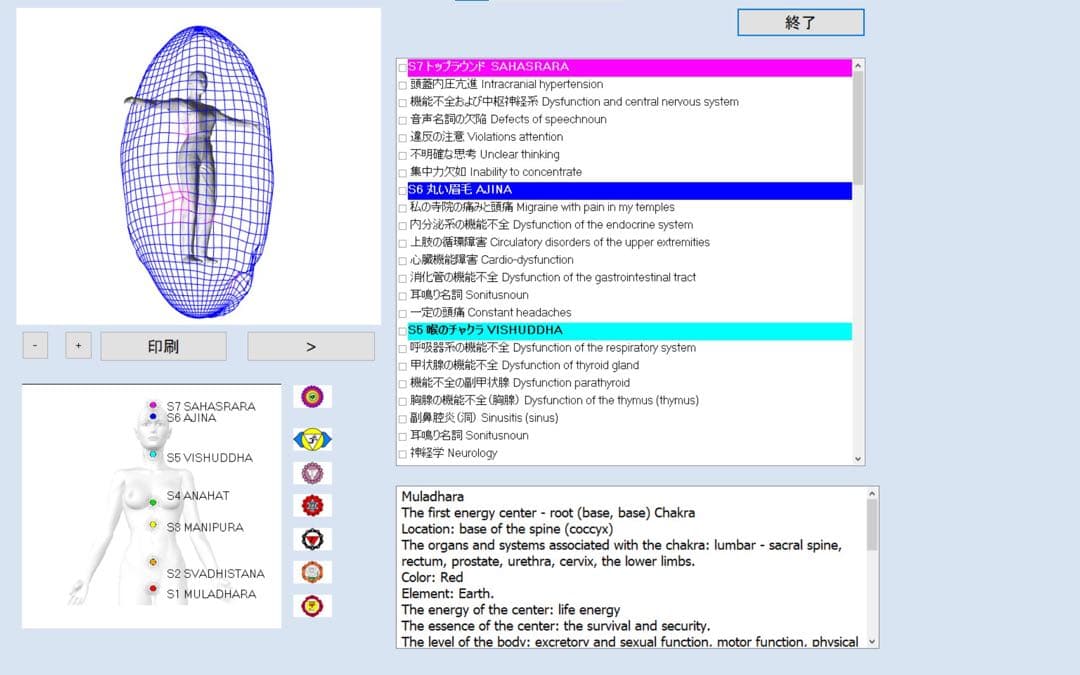Click the Vishuddha throat chakra icon

point(312,473)
